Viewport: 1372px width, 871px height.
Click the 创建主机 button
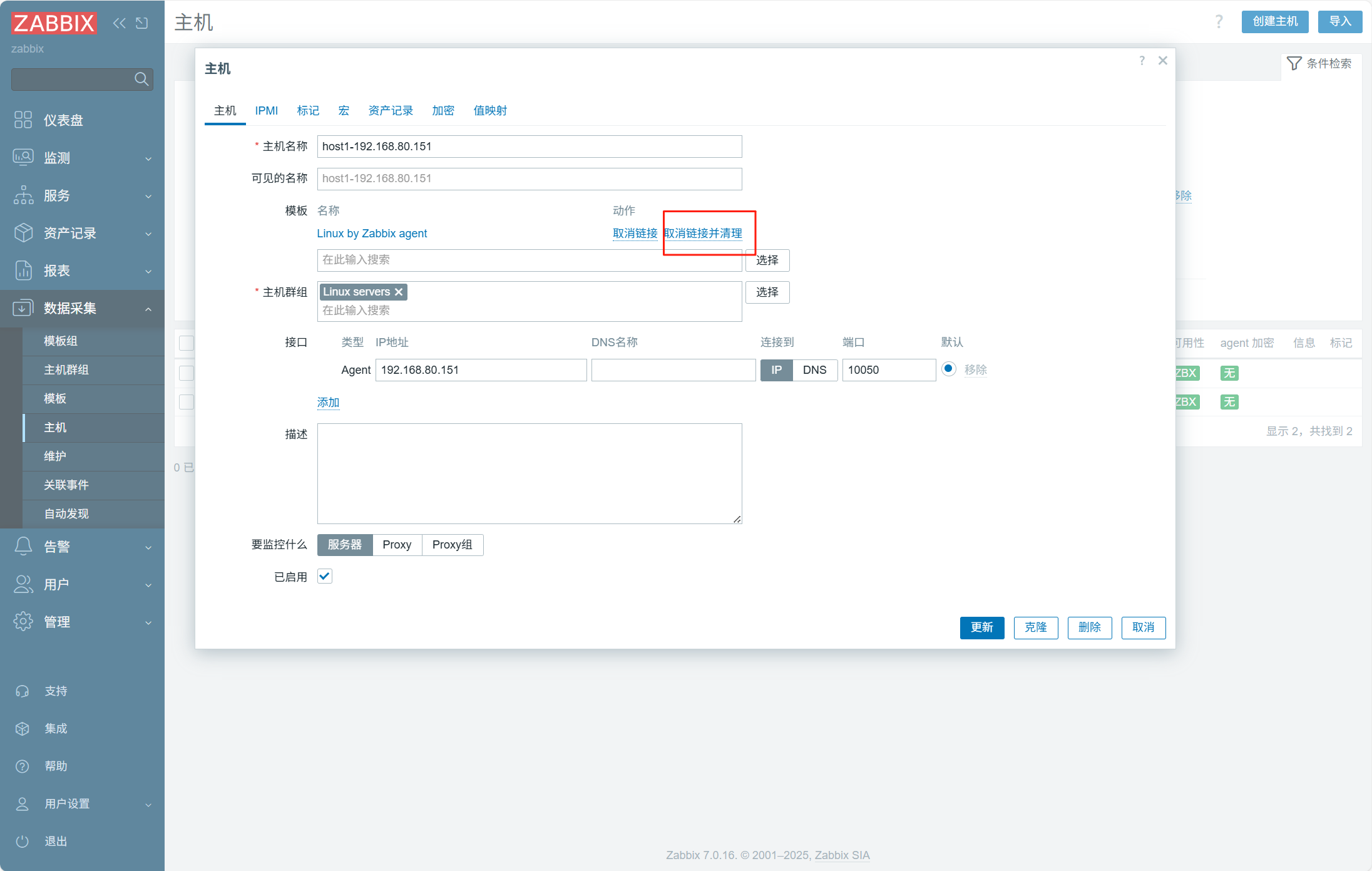[1275, 21]
